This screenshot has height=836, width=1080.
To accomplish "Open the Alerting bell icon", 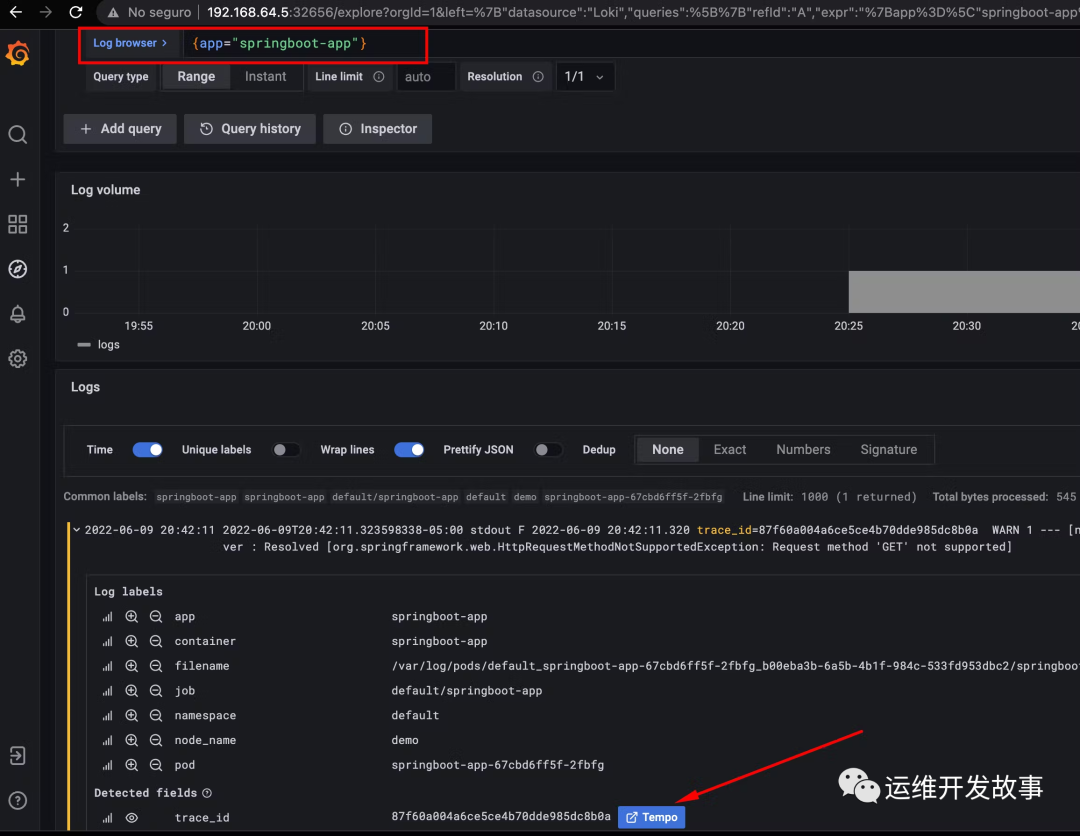I will (x=18, y=314).
